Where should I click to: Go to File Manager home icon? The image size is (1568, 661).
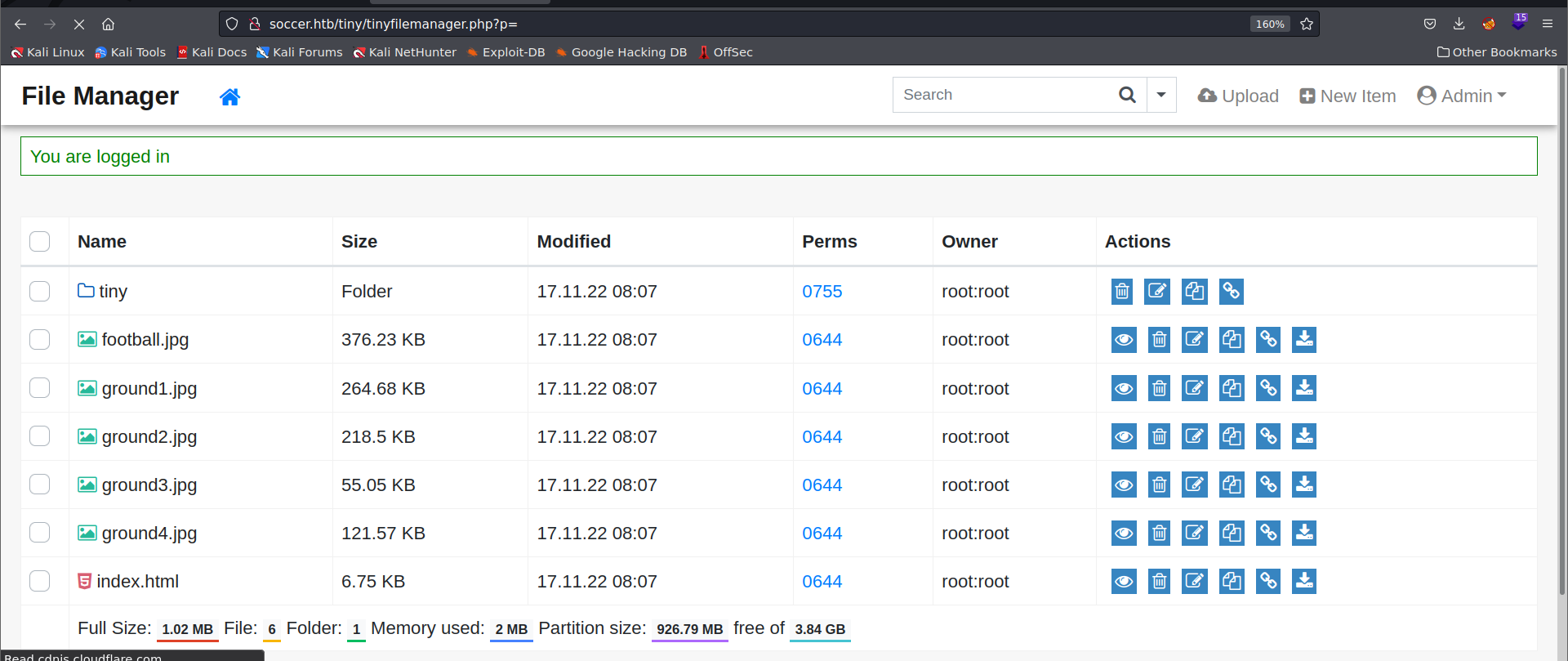coord(229,96)
